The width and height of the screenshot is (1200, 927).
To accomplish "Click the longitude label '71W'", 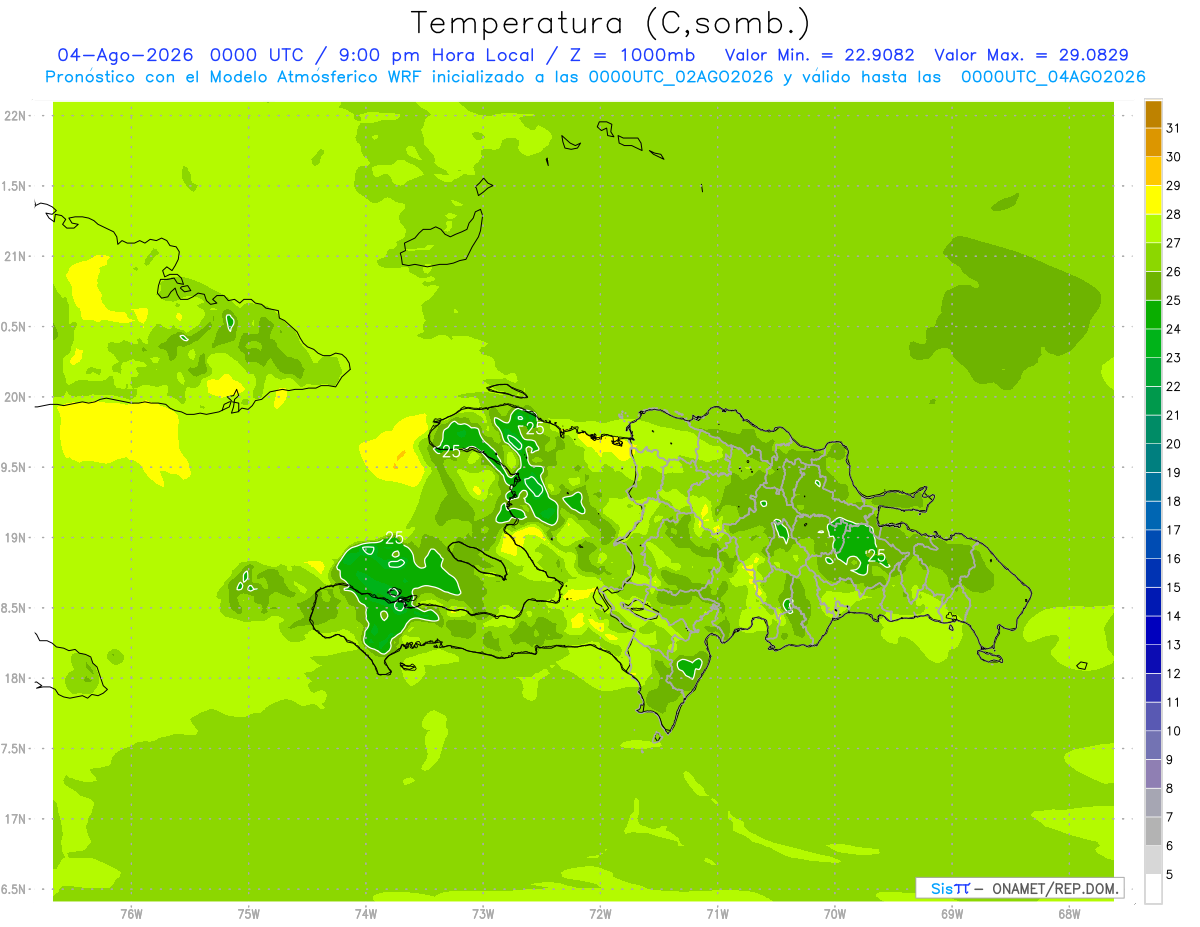I will coord(717,914).
